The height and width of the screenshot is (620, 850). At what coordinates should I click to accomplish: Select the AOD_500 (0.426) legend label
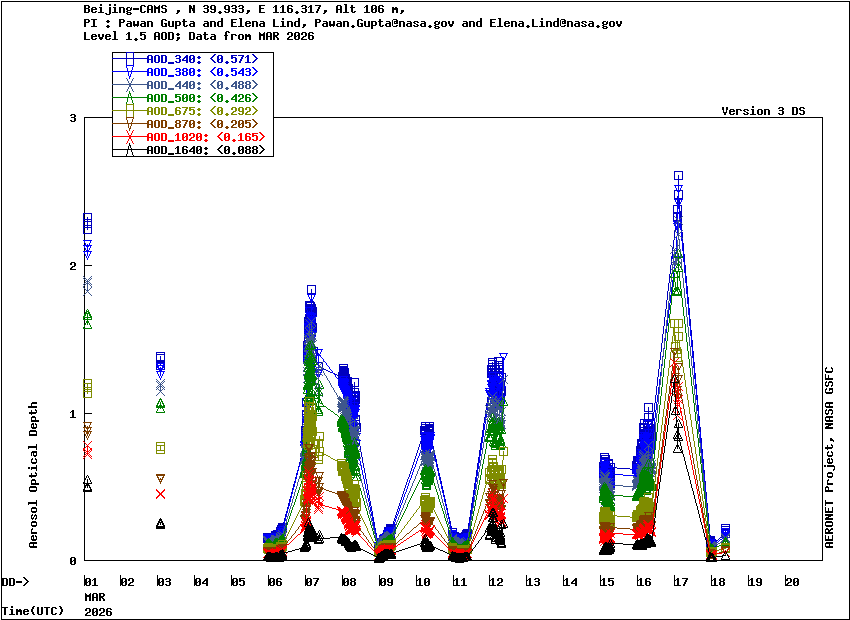pyautogui.click(x=202, y=98)
